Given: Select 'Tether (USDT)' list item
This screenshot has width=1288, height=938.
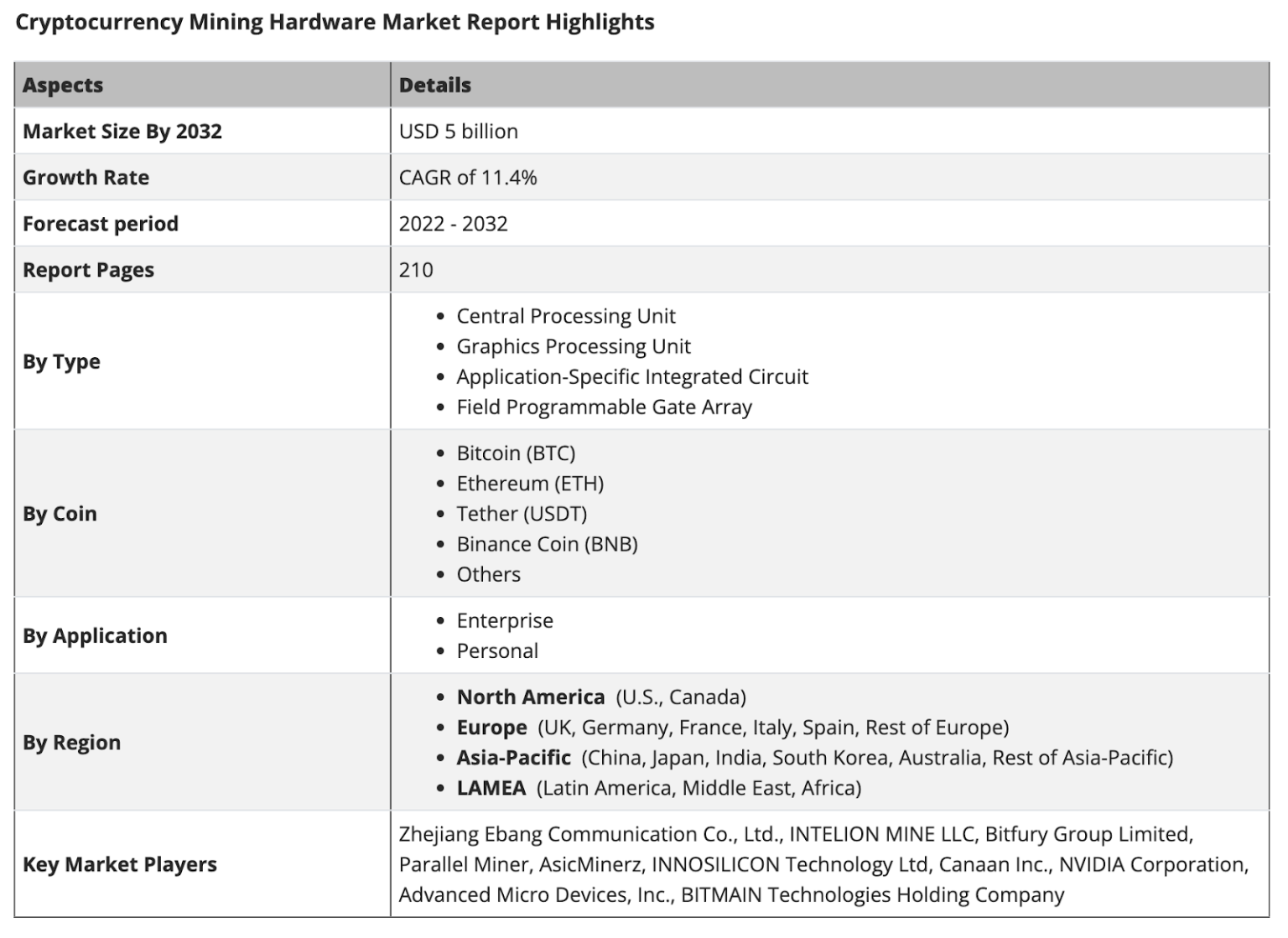Looking at the screenshot, I should click(522, 514).
